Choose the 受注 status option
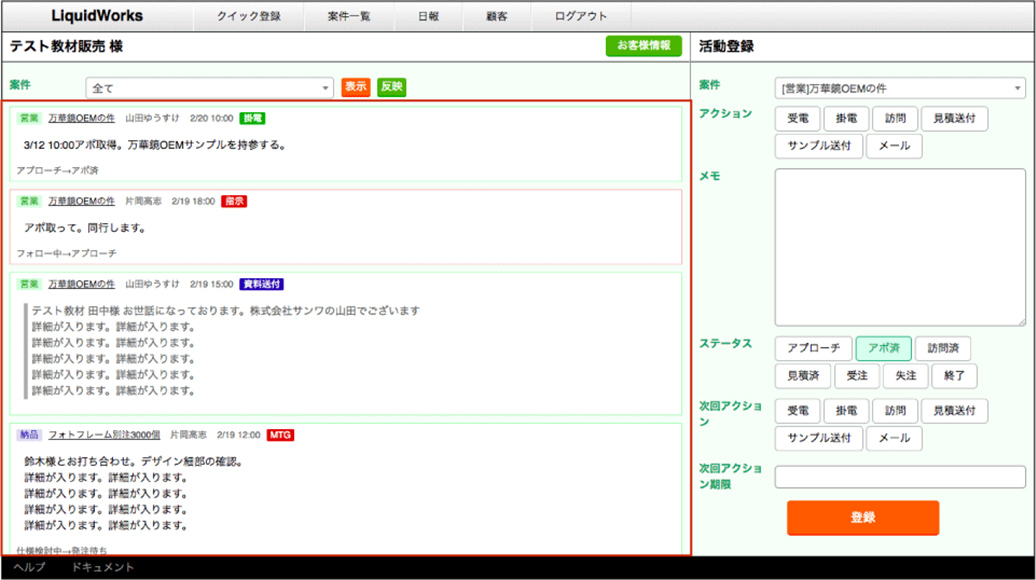Screen dimensions: 1036x580 tap(856, 376)
